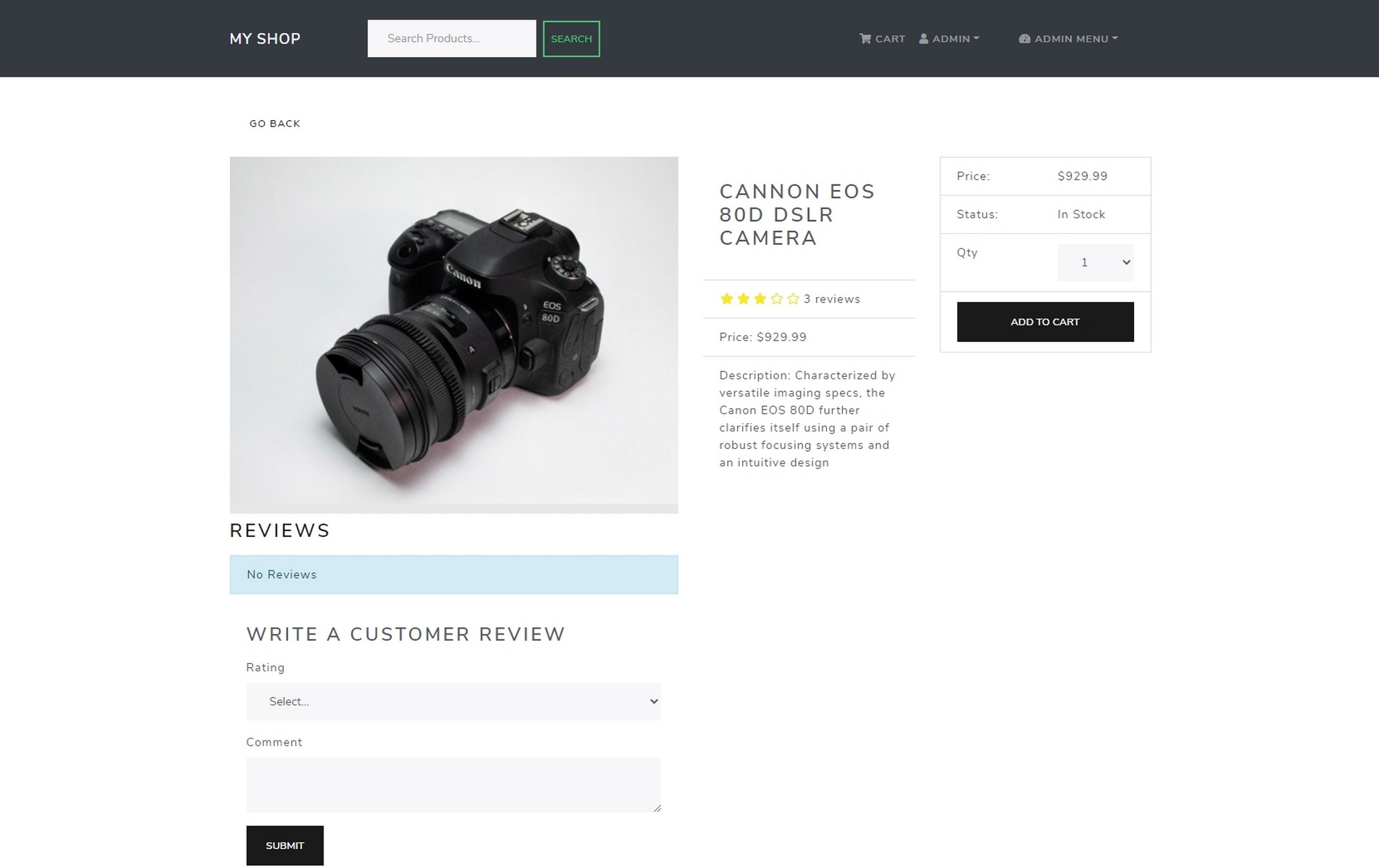Screen dimensions: 1379x868
Task: Click the first filled rating star
Action: tap(726, 299)
